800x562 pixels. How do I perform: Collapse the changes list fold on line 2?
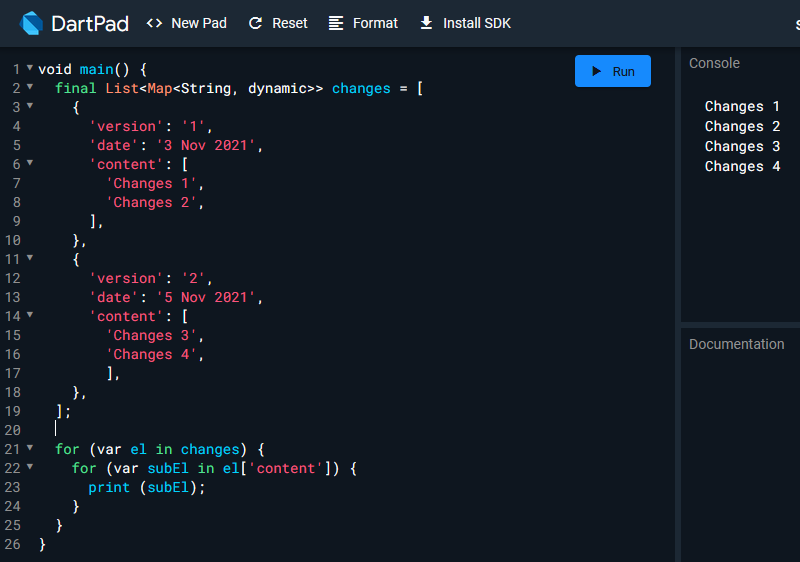(30, 87)
